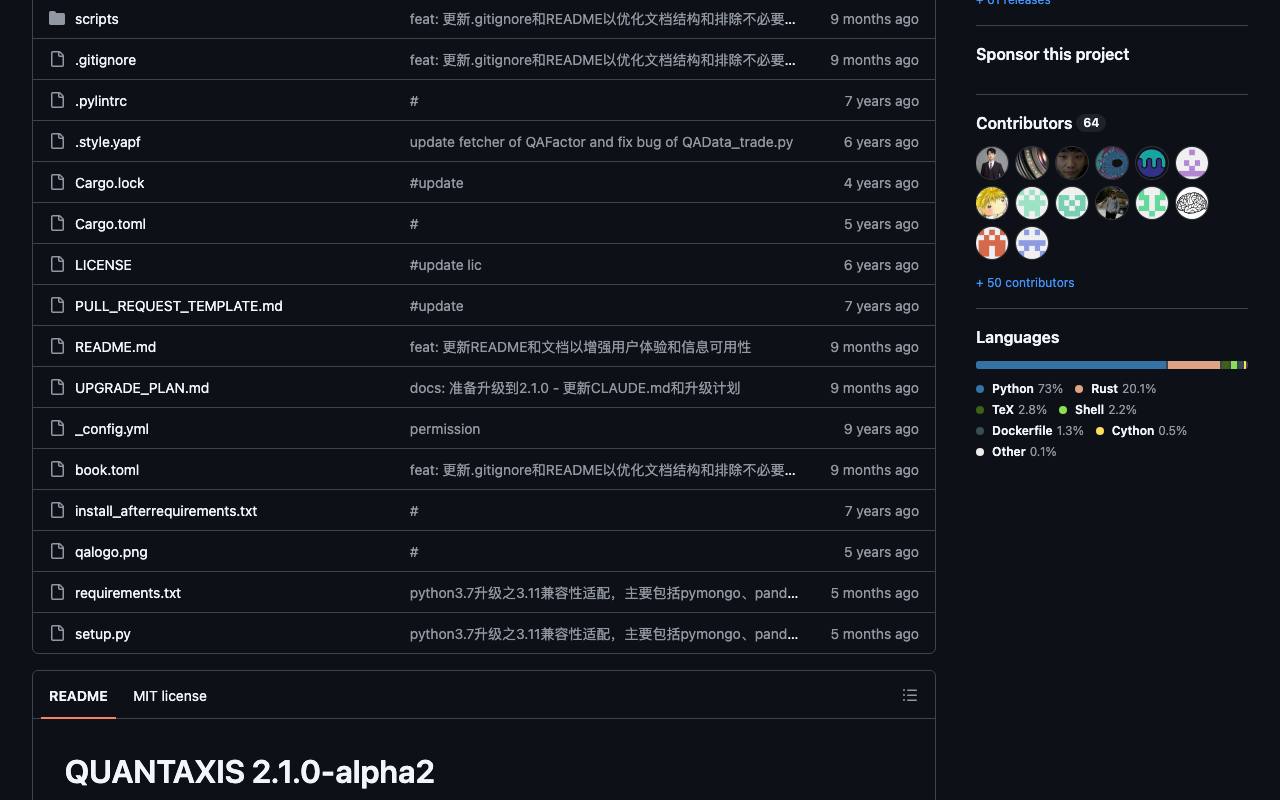Click the file icon next to README.md
The height and width of the screenshot is (800, 1280).
tap(57, 347)
